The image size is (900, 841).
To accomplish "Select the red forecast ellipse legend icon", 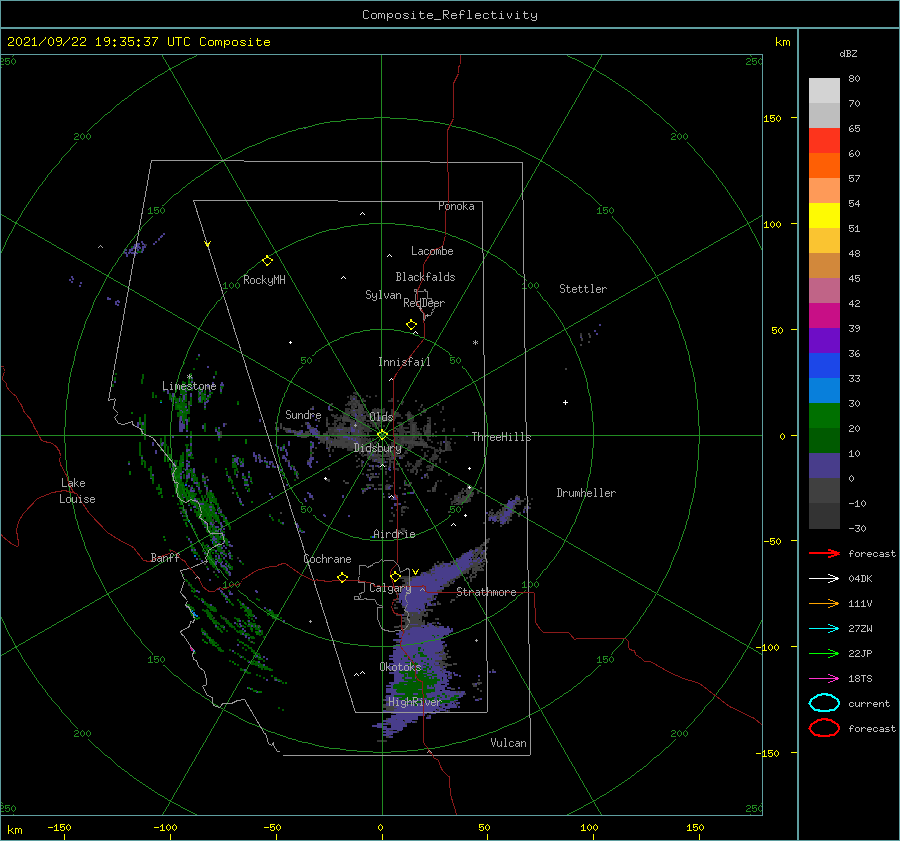I will pyautogui.click(x=824, y=728).
